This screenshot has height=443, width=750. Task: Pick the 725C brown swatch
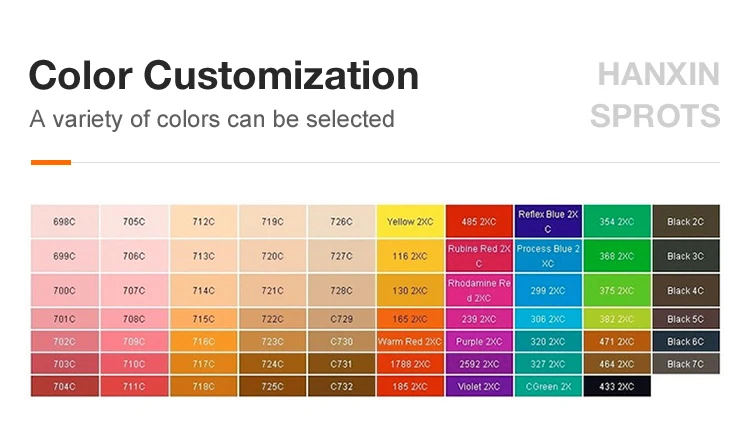click(272, 386)
